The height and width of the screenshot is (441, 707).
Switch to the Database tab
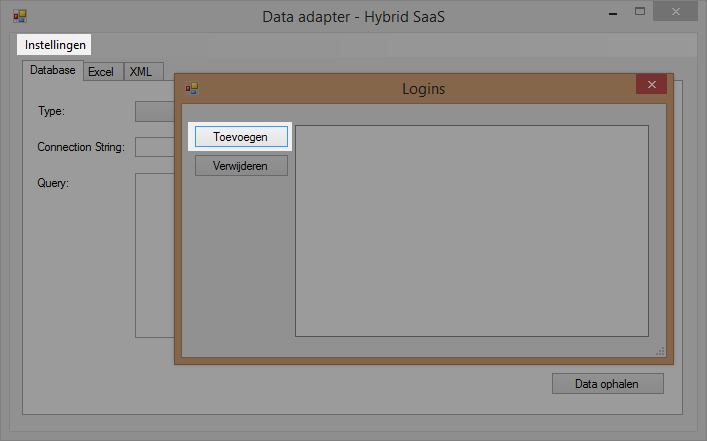(52, 71)
